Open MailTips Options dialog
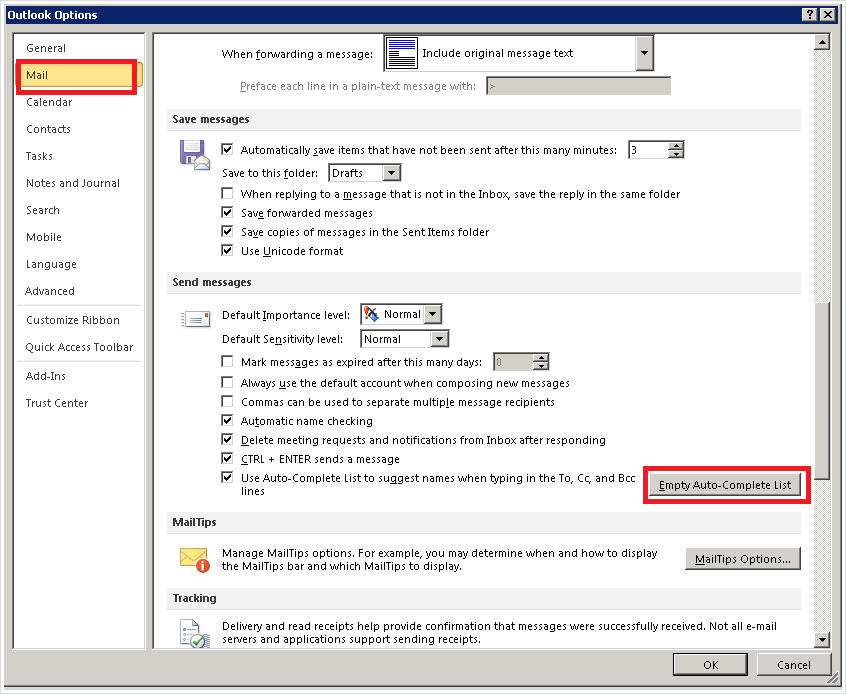The image size is (846, 694). 743,559
